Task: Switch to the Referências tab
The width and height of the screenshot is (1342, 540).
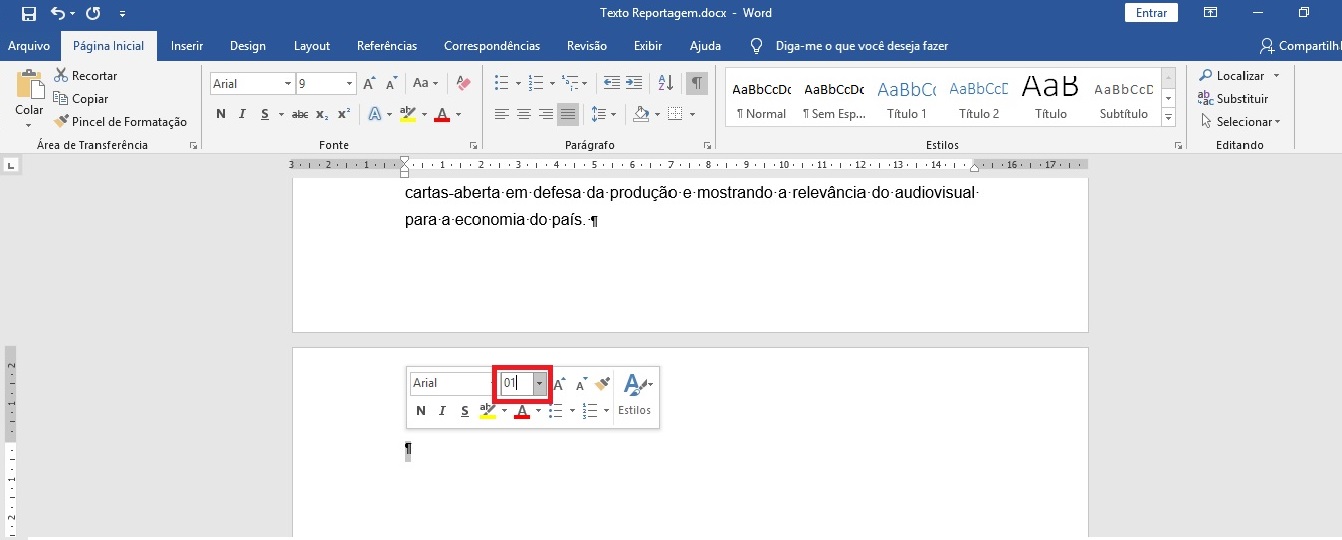Action: pyautogui.click(x=387, y=46)
